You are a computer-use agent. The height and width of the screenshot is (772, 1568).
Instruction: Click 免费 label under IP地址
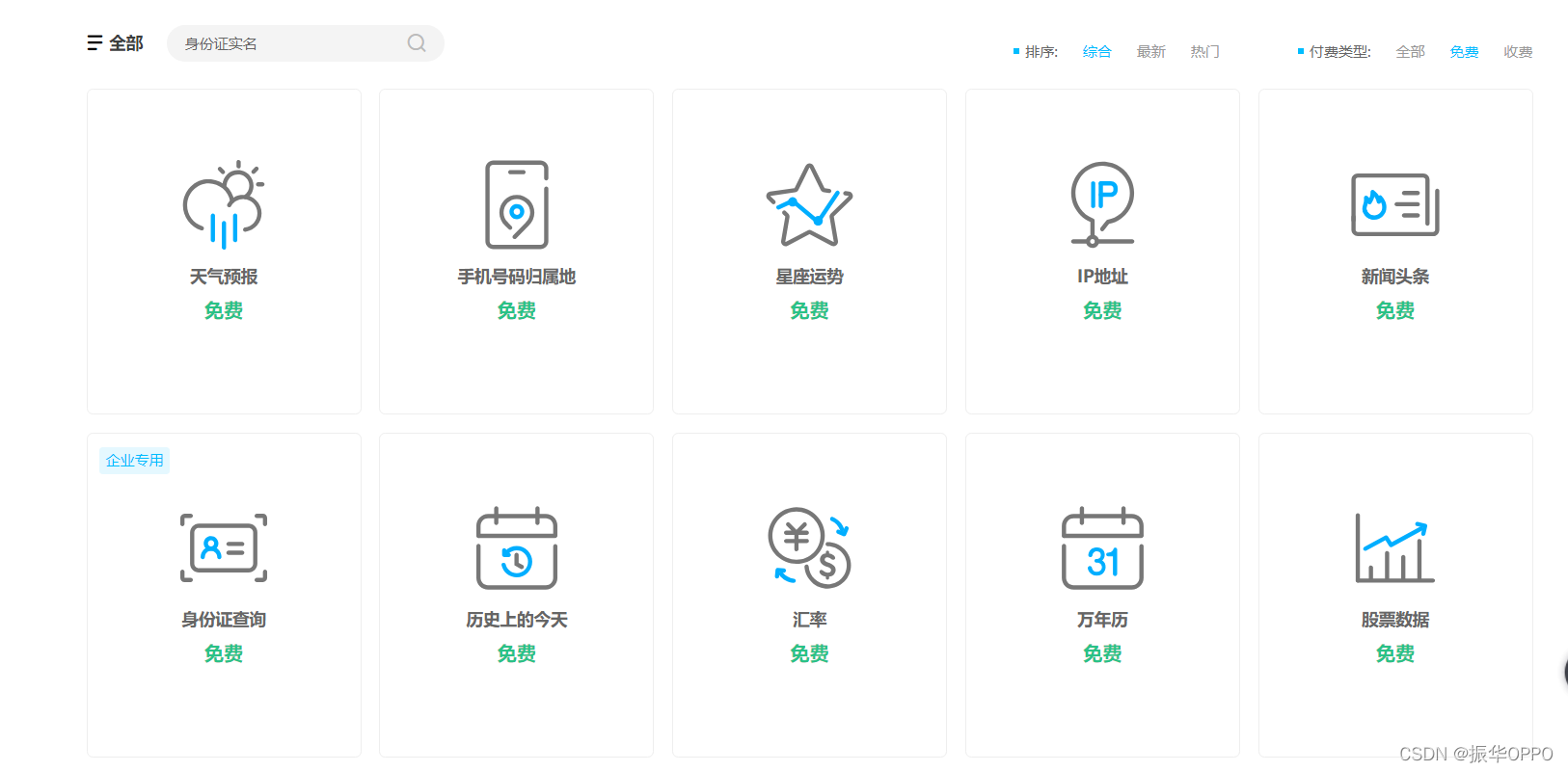point(1102,310)
